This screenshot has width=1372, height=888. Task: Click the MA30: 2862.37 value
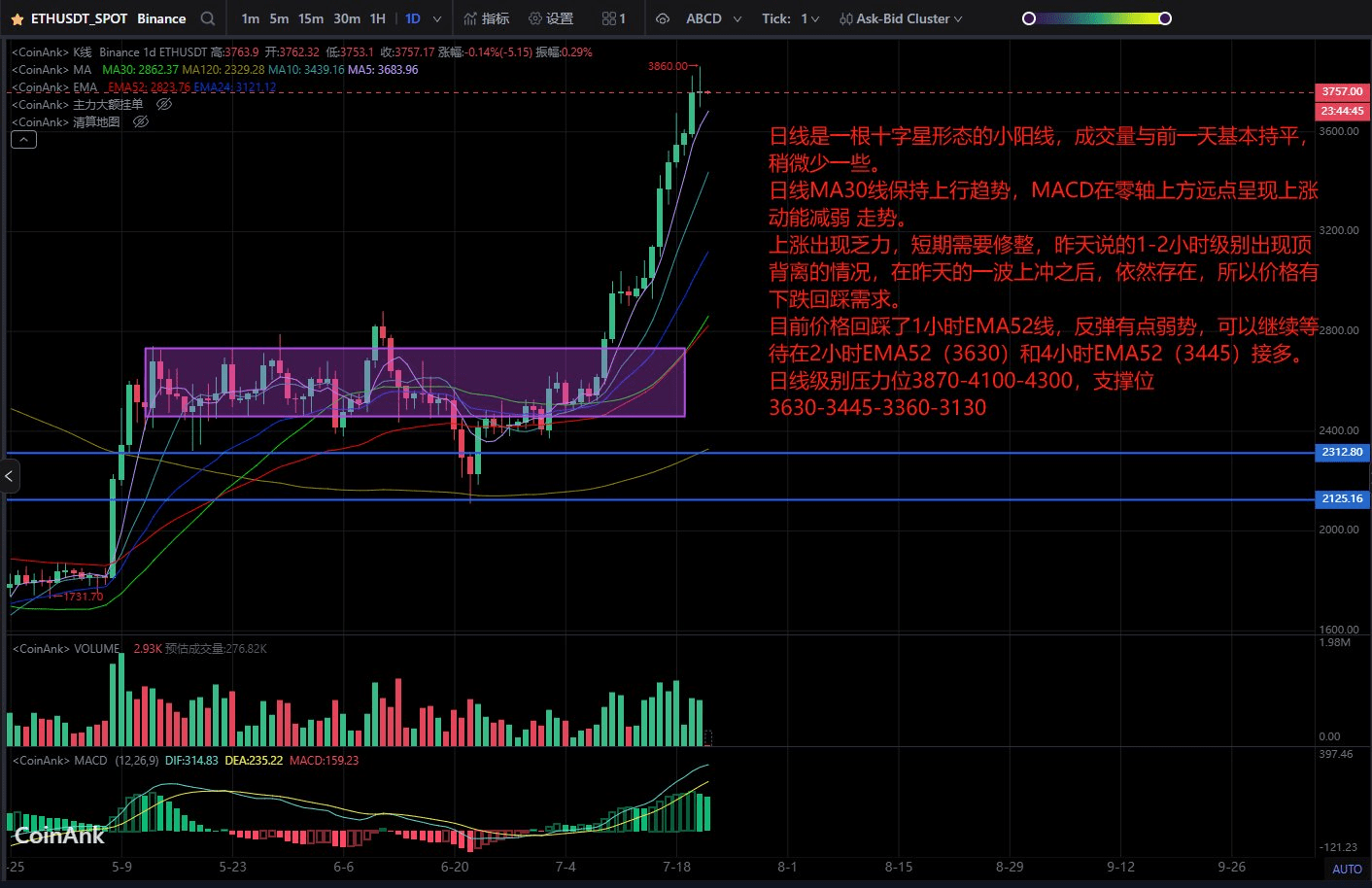[x=140, y=70]
